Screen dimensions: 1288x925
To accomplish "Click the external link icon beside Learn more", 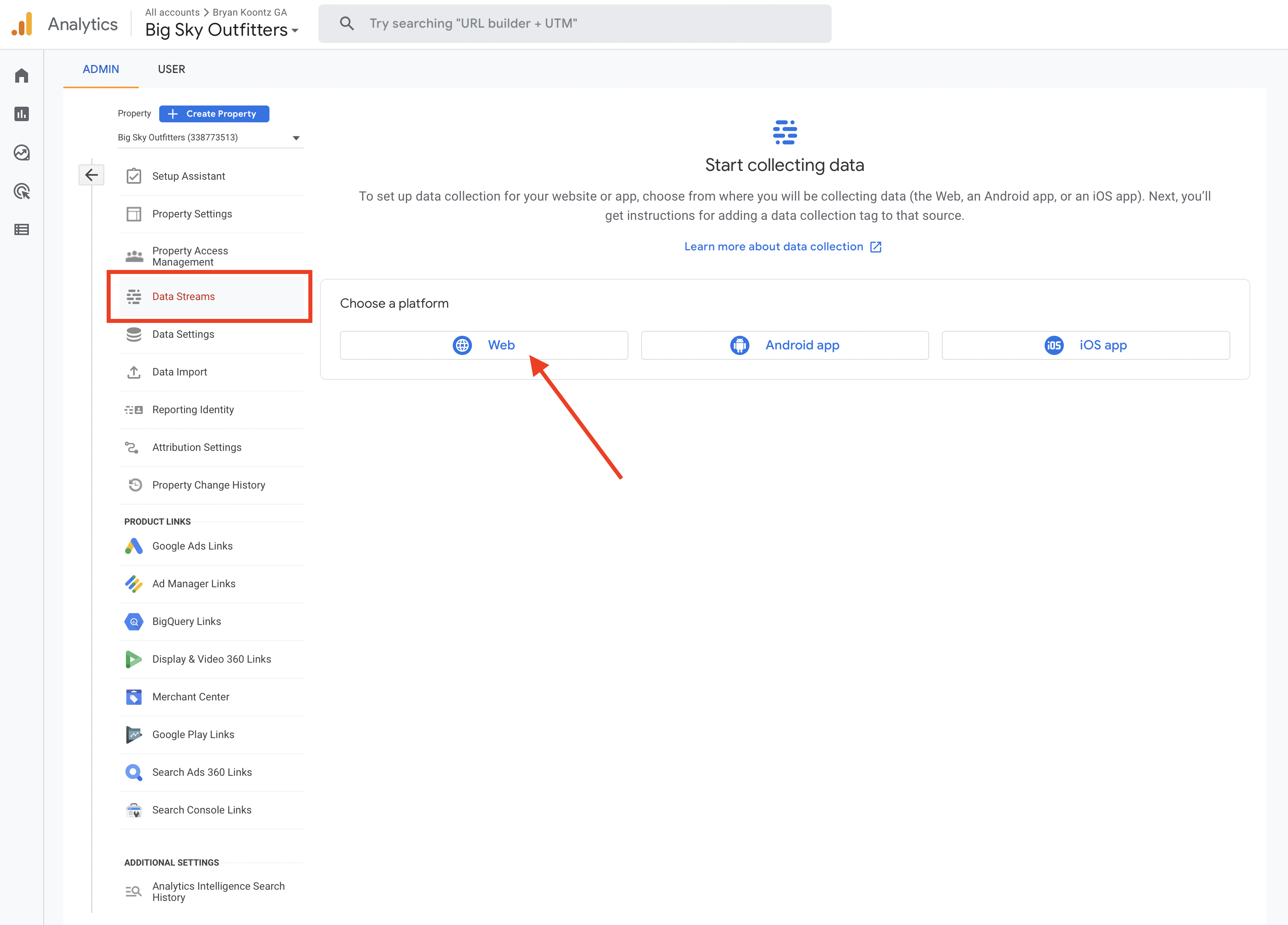I will point(876,247).
